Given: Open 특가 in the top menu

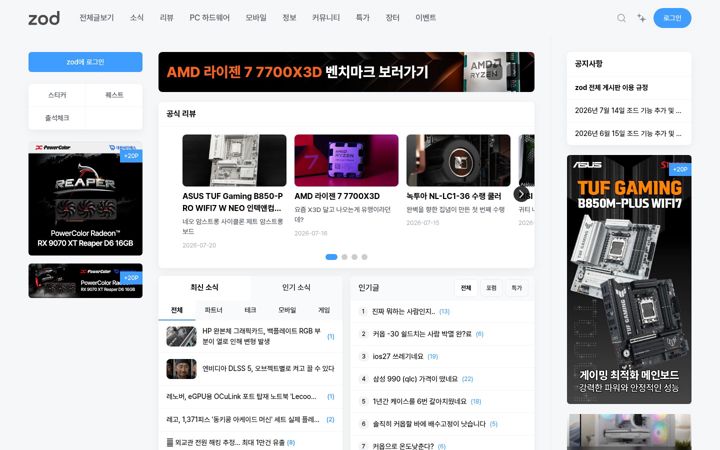Looking at the screenshot, I should pyautogui.click(x=363, y=18).
